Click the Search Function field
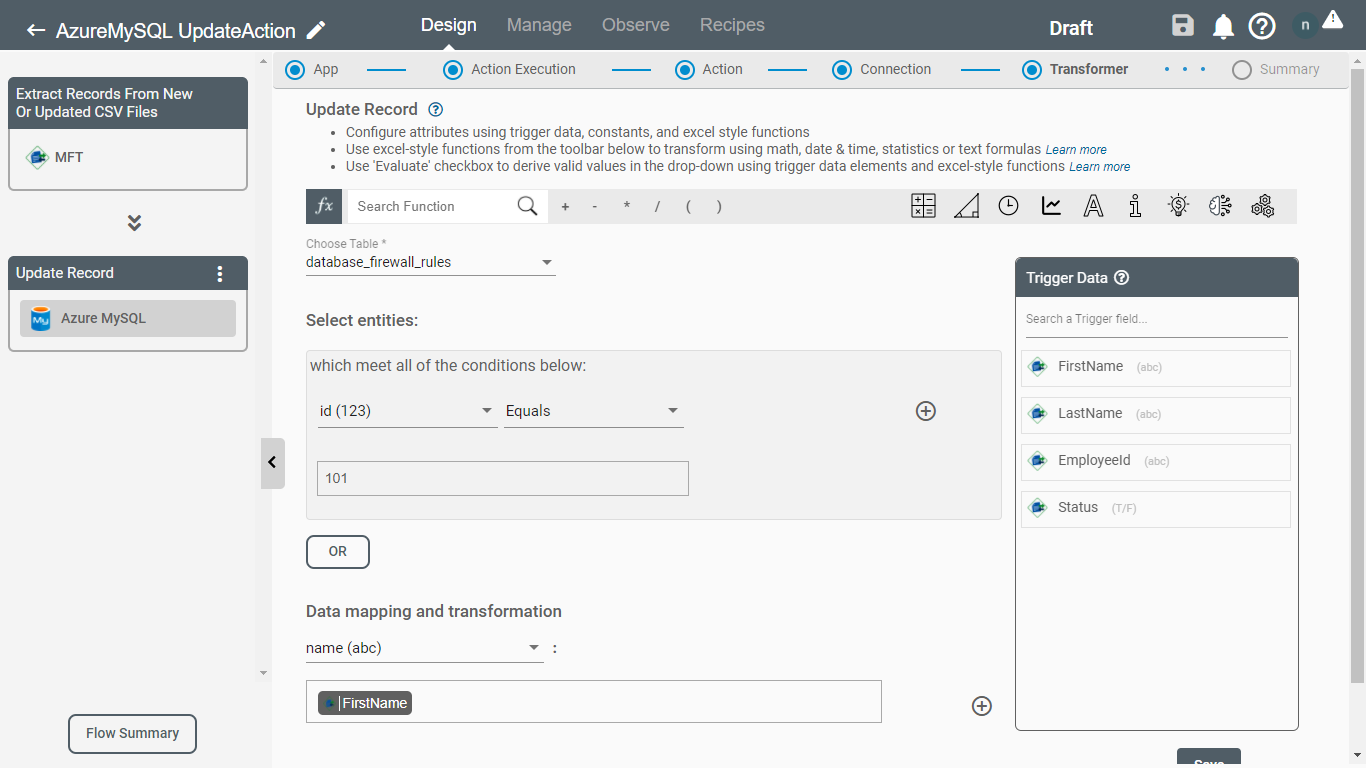 coord(430,206)
